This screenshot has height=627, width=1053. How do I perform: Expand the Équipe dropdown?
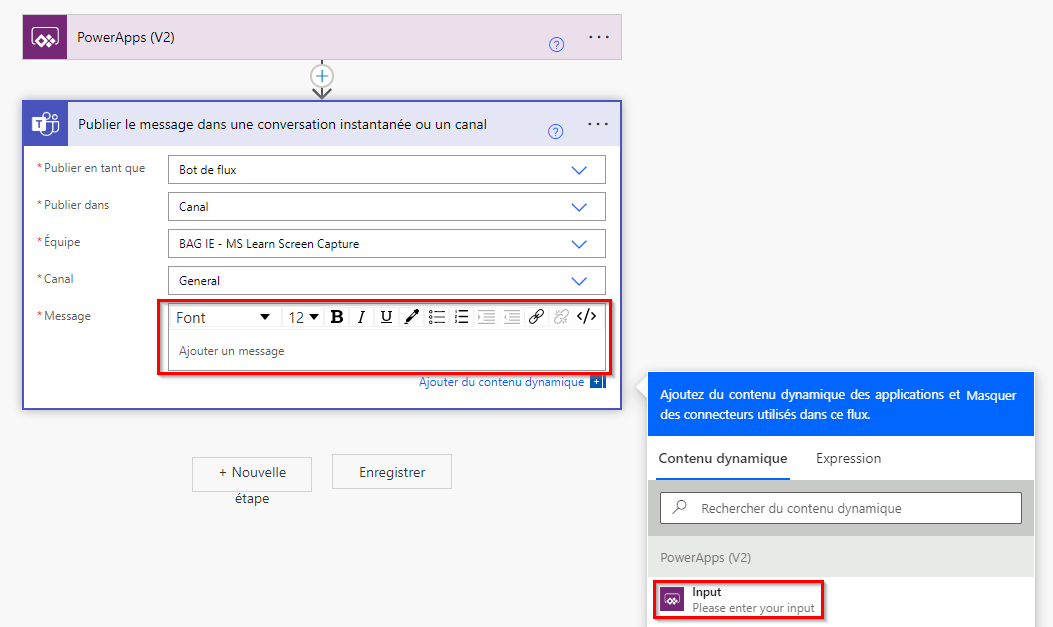pyautogui.click(x=579, y=244)
